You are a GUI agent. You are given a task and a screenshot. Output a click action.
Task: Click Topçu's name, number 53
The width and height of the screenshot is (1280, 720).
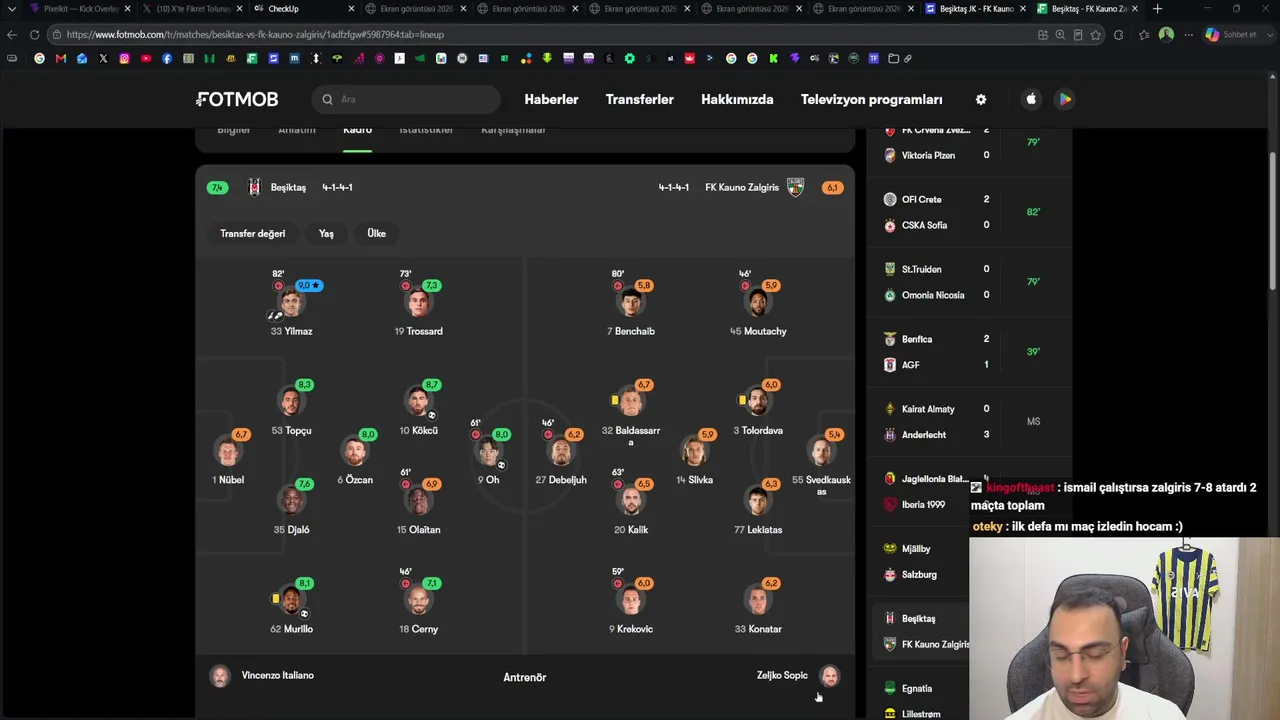coord(291,431)
